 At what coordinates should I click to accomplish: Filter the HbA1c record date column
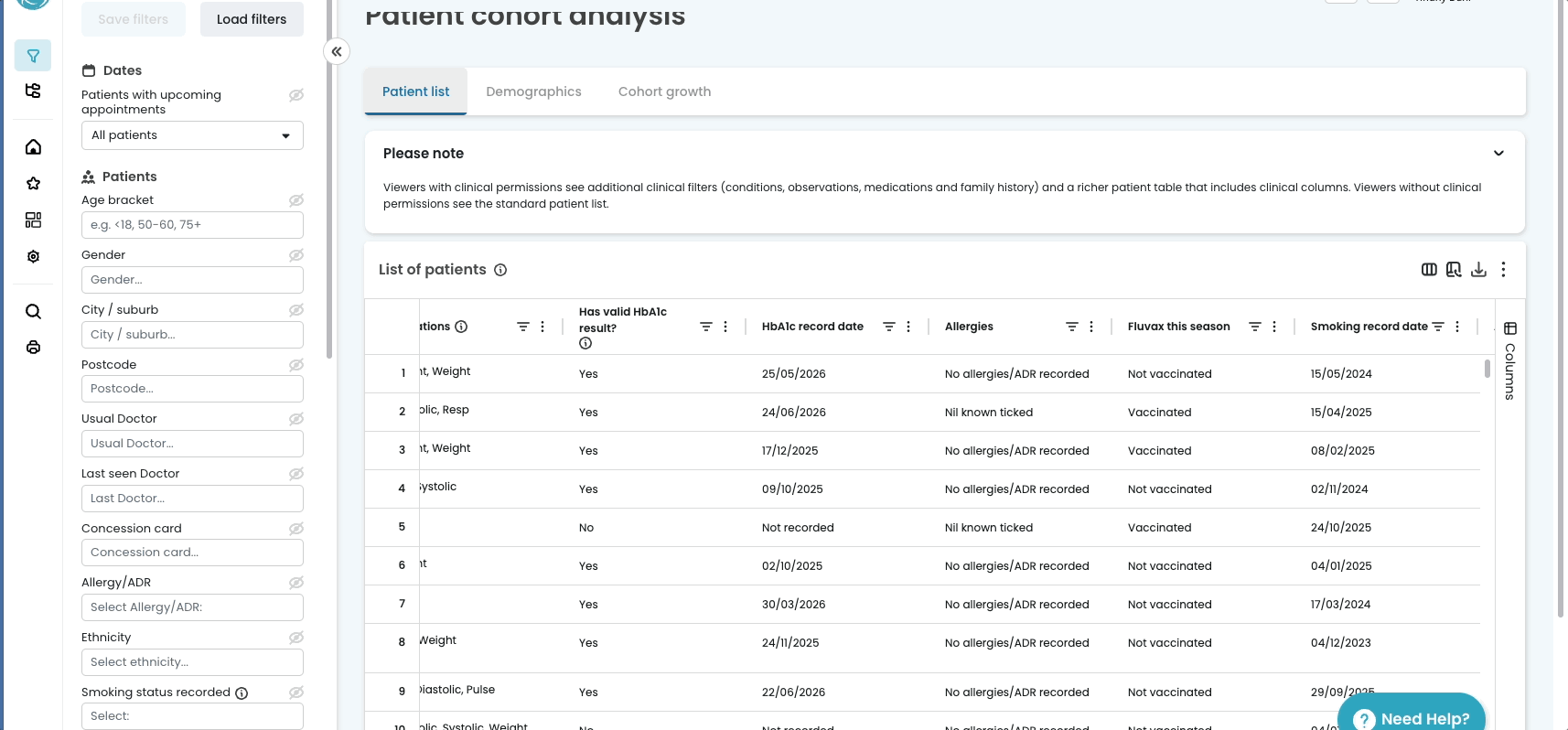pyautogui.click(x=888, y=327)
